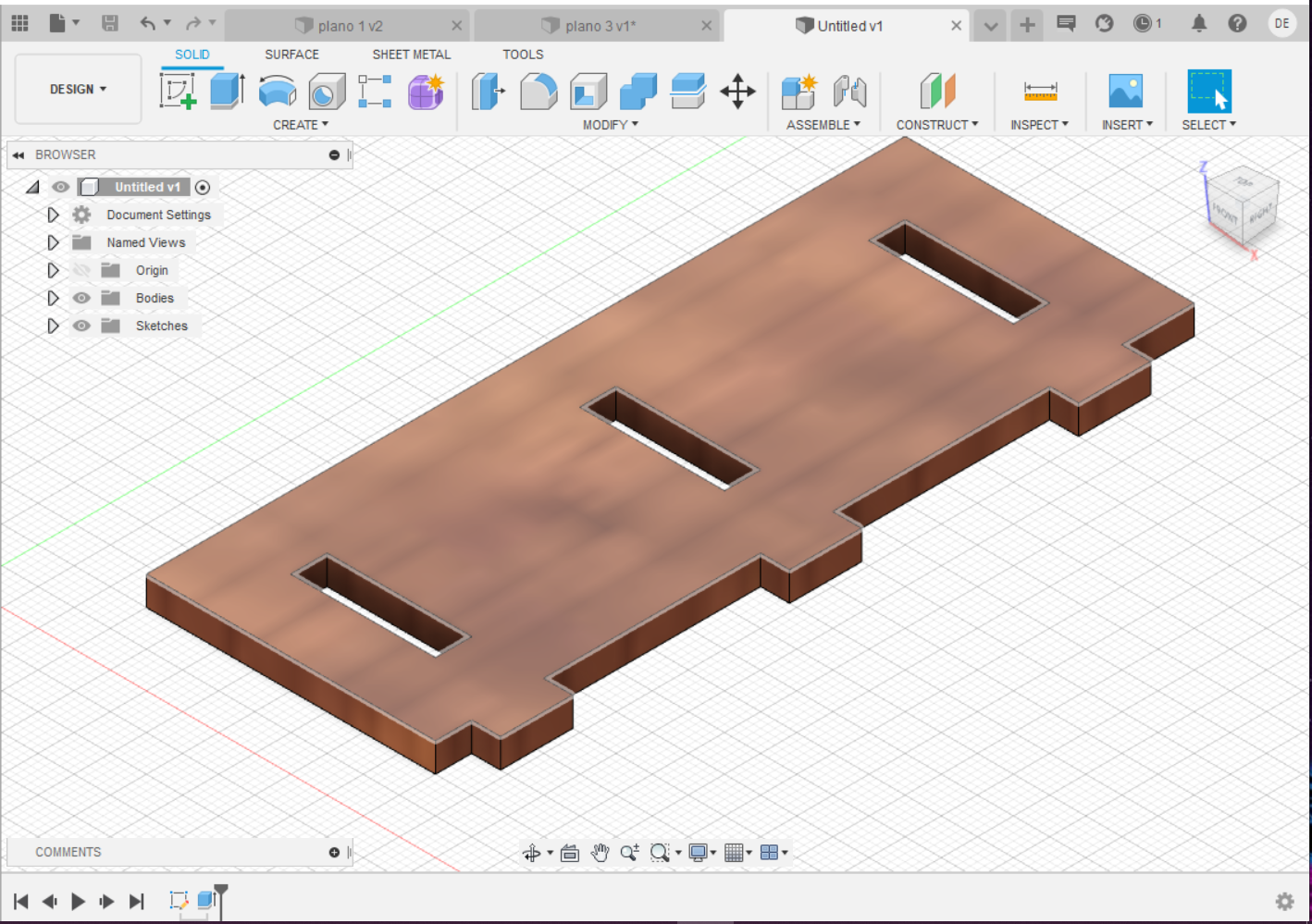Expand Document Settings in browser
The height and width of the screenshot is (924, 1312).
tap(53, 215)
